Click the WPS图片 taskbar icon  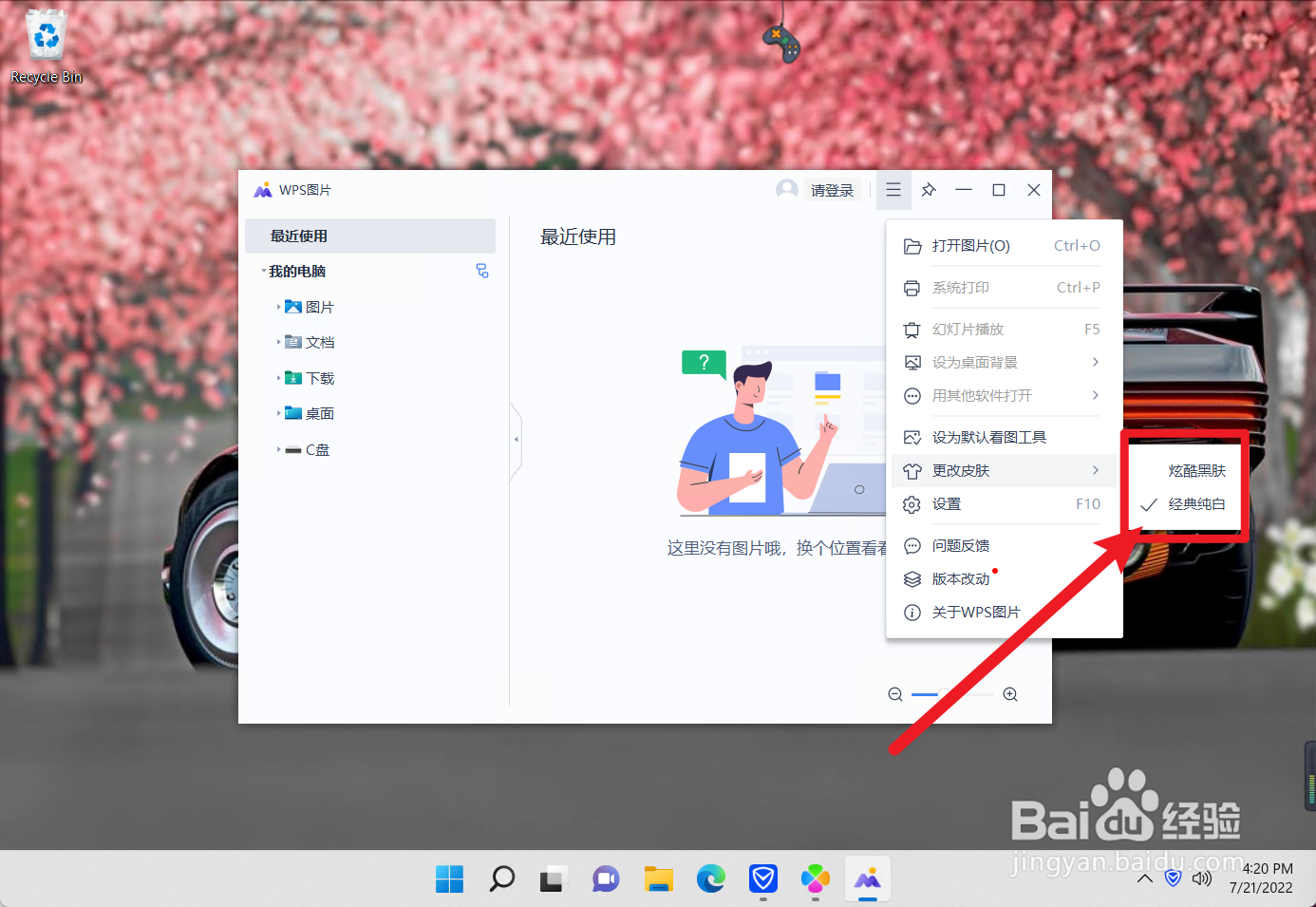click(x=868, y=879)
